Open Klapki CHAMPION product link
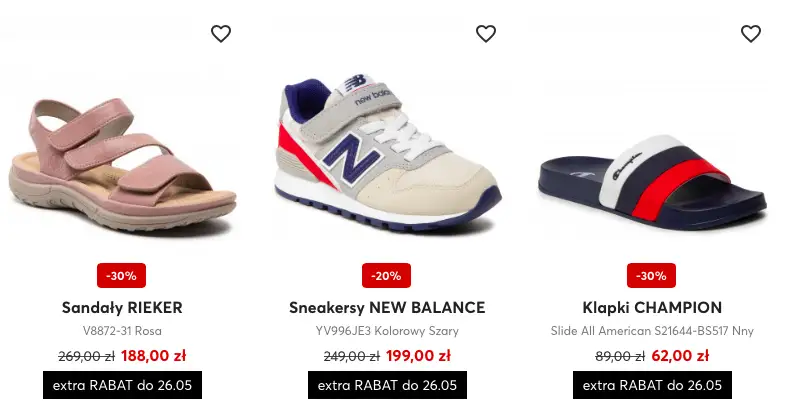The image size is (796, 408). click(x=652, y=307)
